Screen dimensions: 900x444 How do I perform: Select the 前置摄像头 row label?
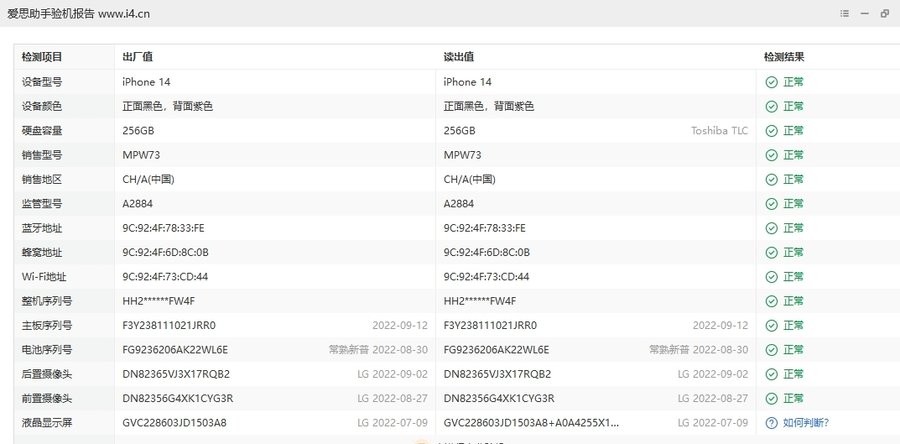pos(47,398)
